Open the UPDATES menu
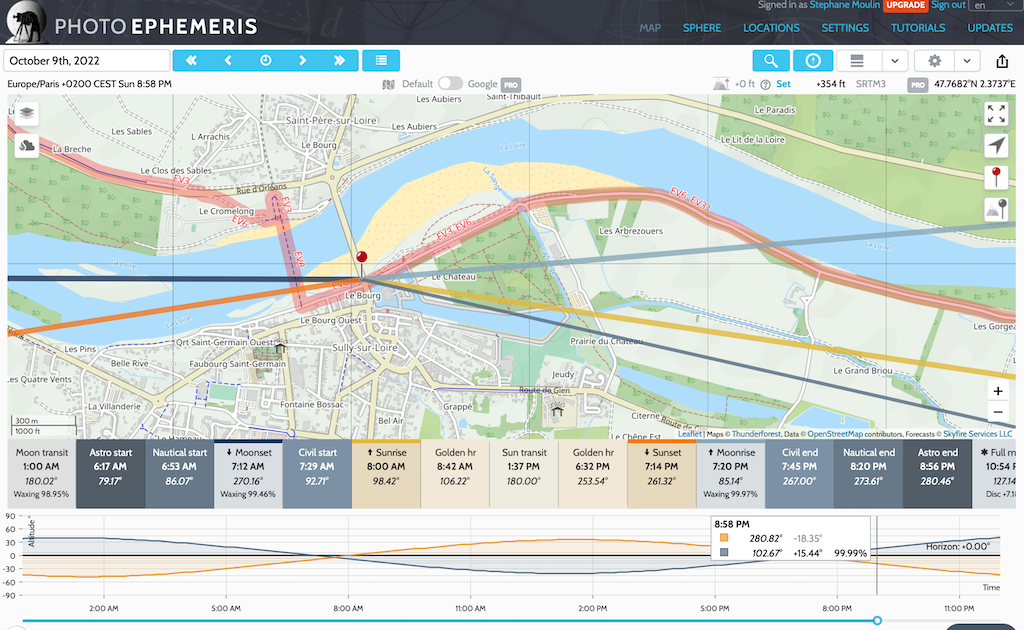1024x630 pixels. (x=989, y=27)
